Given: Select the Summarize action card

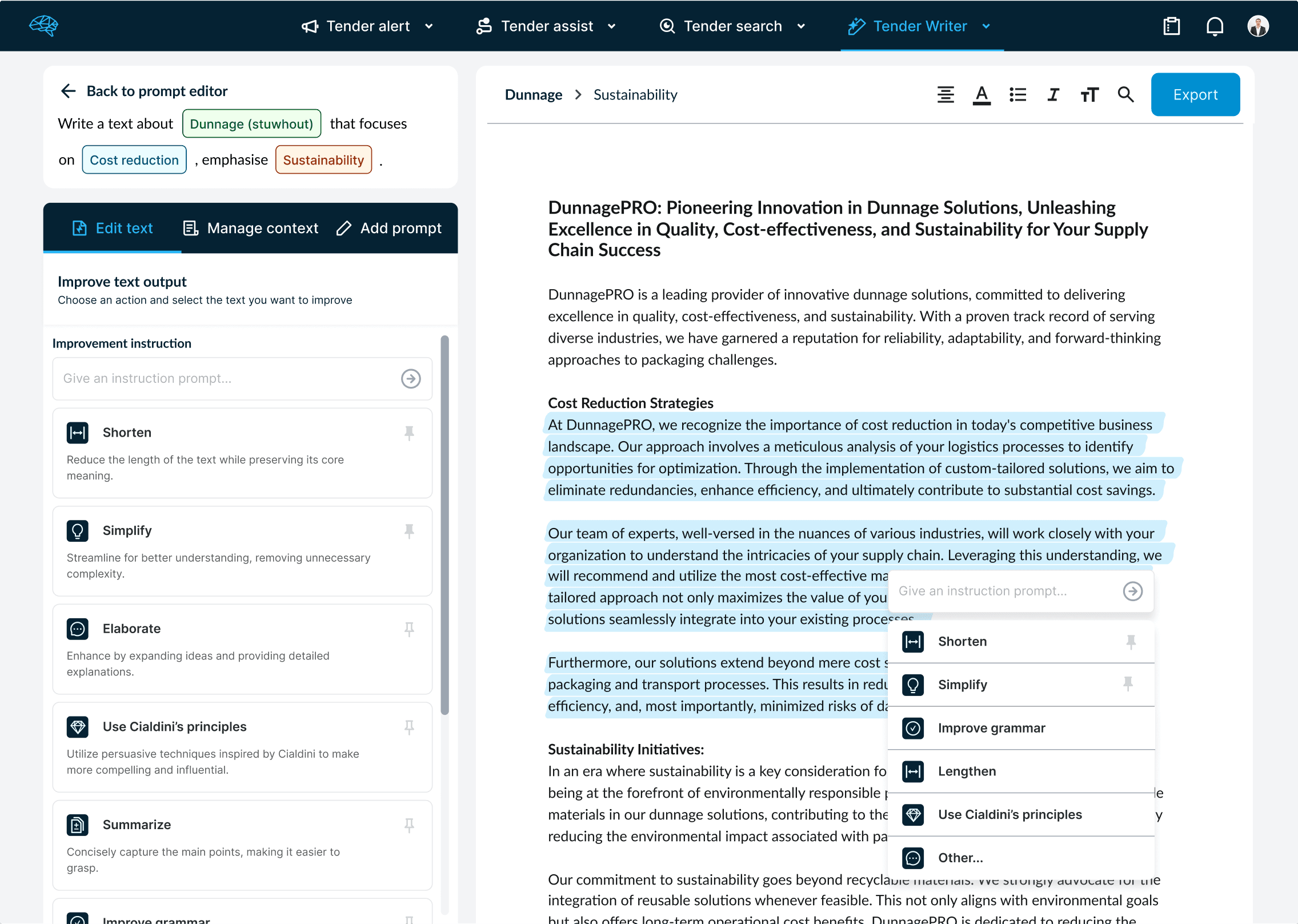Looking at the screenshot, I should click(242, 845).
